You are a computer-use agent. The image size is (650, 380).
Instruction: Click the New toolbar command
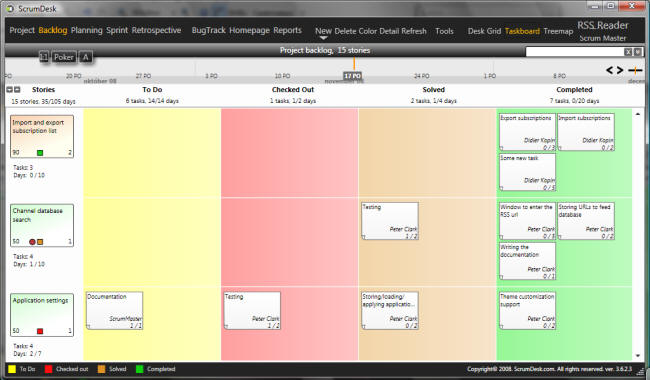323,31
